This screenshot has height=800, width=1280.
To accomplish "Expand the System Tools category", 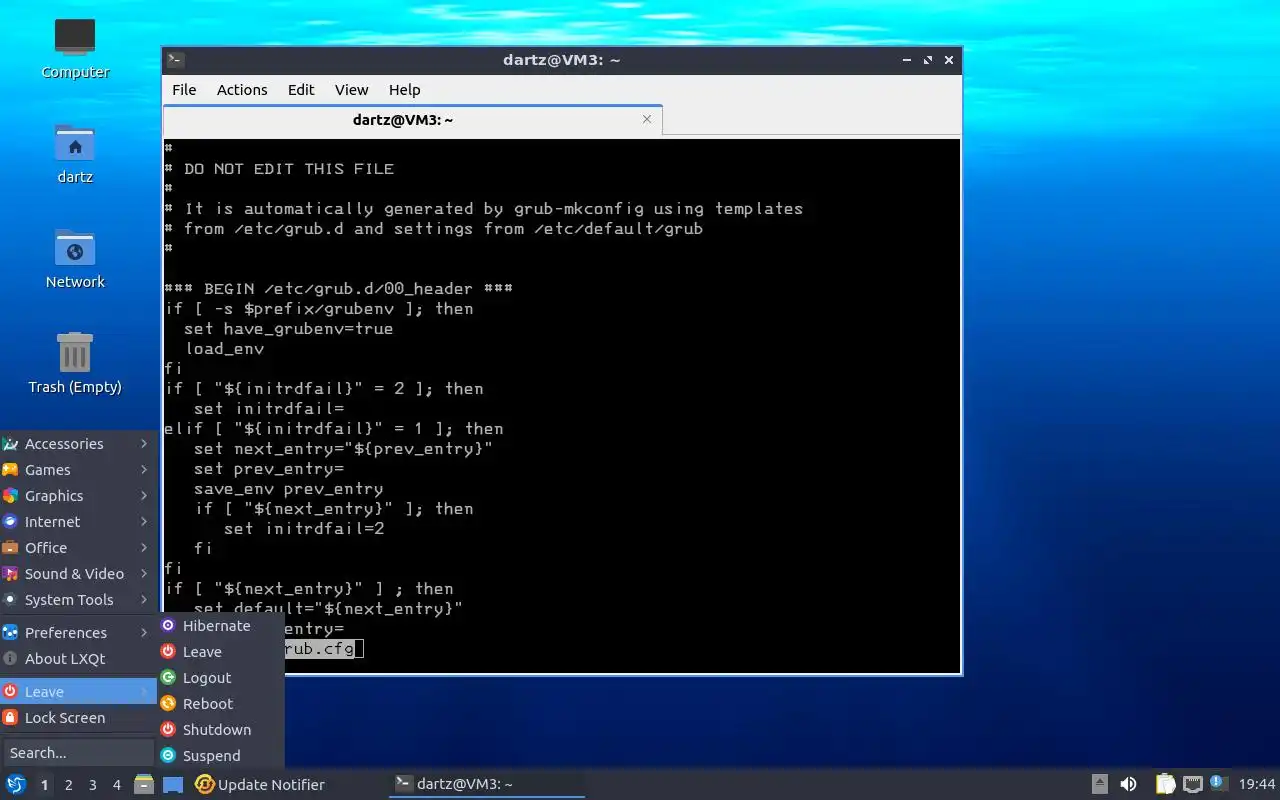I will coord(77,600).
